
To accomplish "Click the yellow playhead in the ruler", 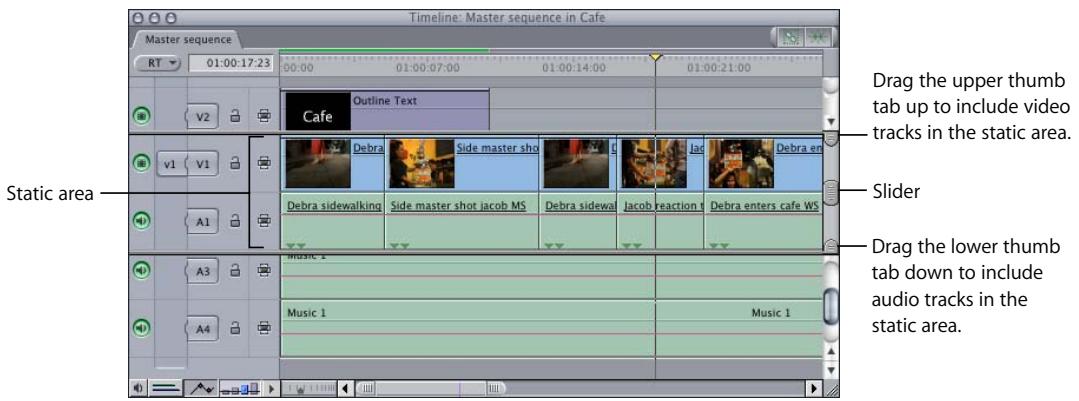I will point(656,57).
